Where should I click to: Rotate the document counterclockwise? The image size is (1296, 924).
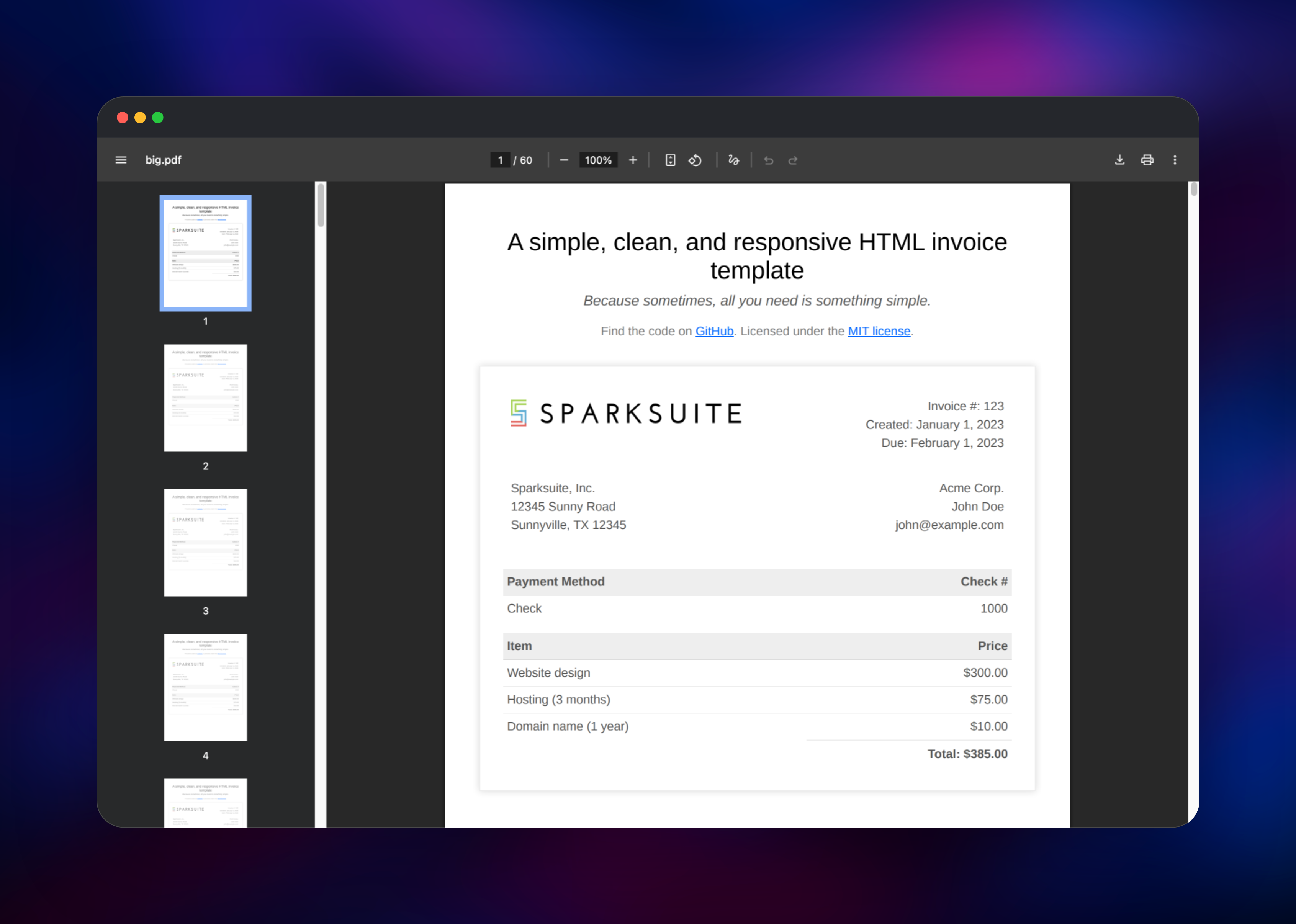(x=695, y=160)
